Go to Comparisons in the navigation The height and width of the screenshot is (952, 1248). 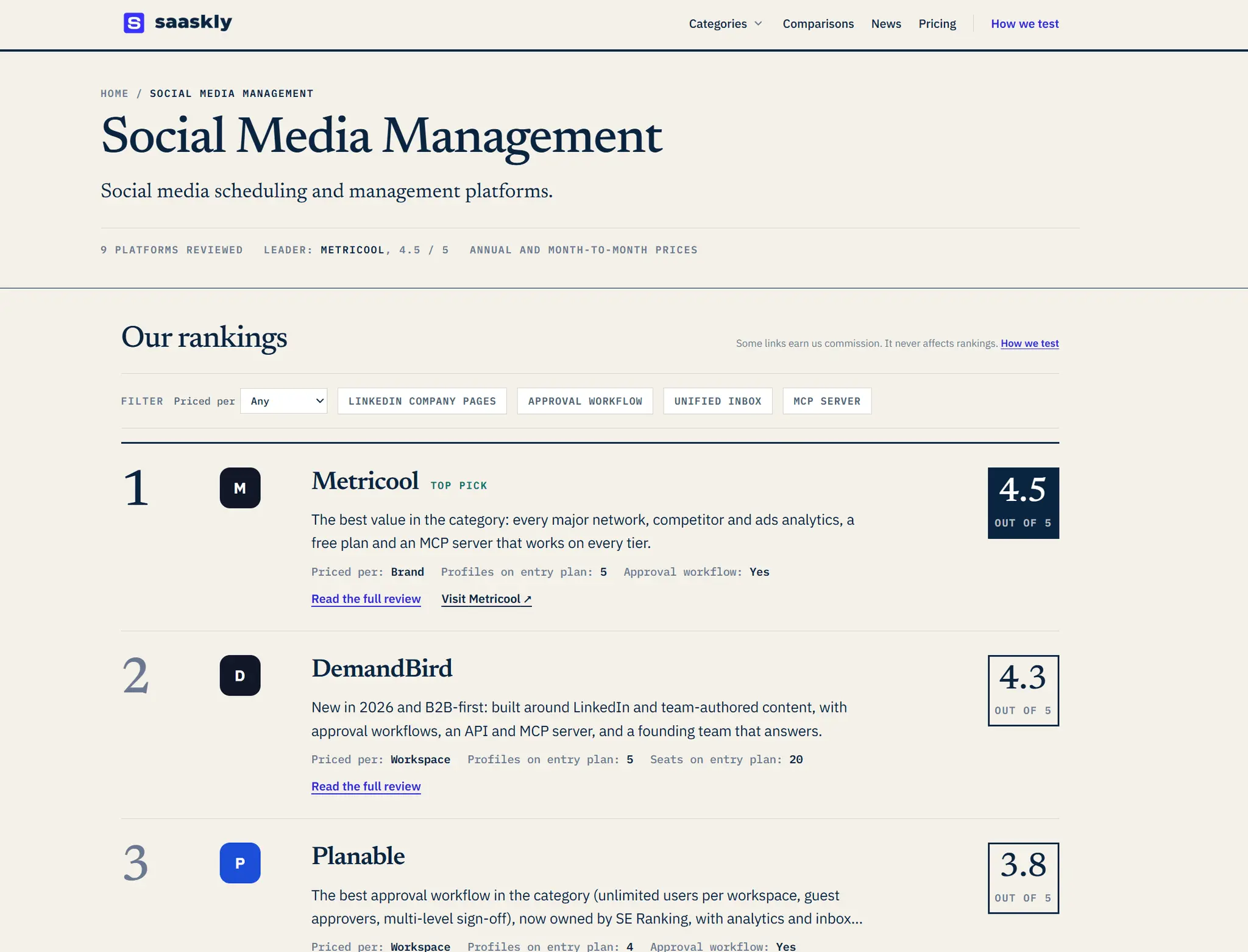point(818,24)
